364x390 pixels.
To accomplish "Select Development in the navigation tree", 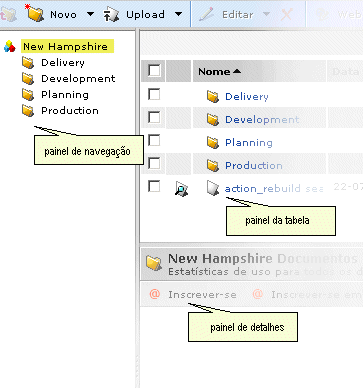I will click(x=78, y=79).
